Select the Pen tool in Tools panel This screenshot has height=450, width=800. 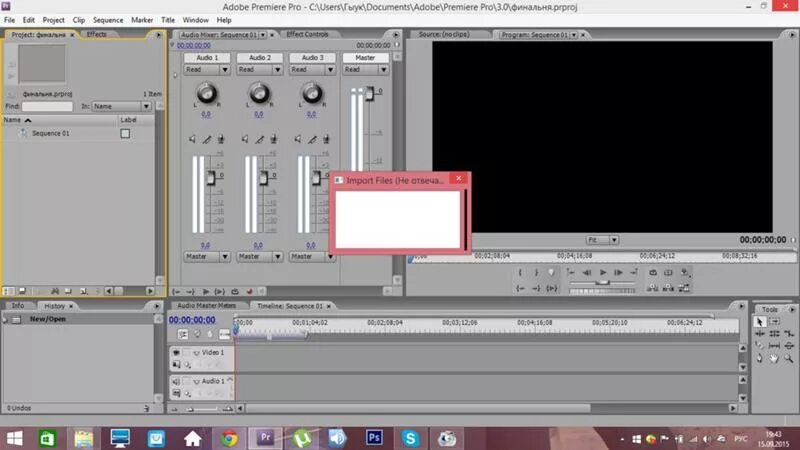tap(759, 359)
